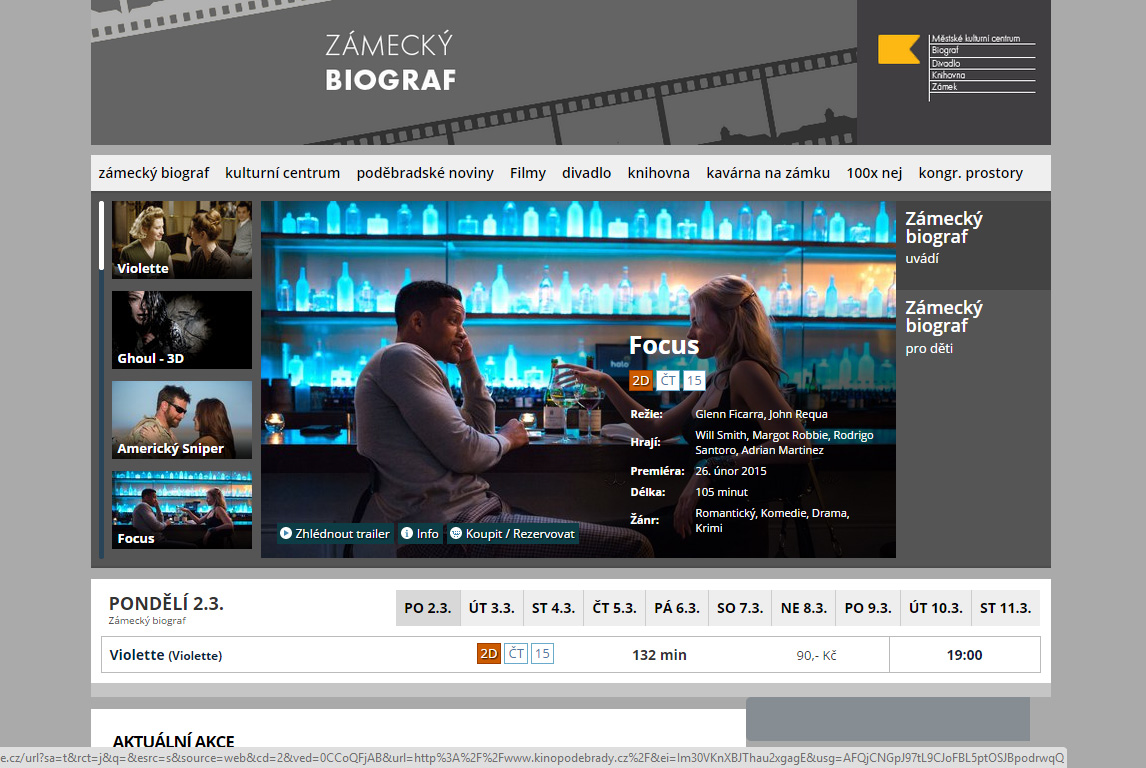Open the Focus film thumbnail
Image resolution: width=1146 pixels, height=768 pixels.
pos(182,509)
